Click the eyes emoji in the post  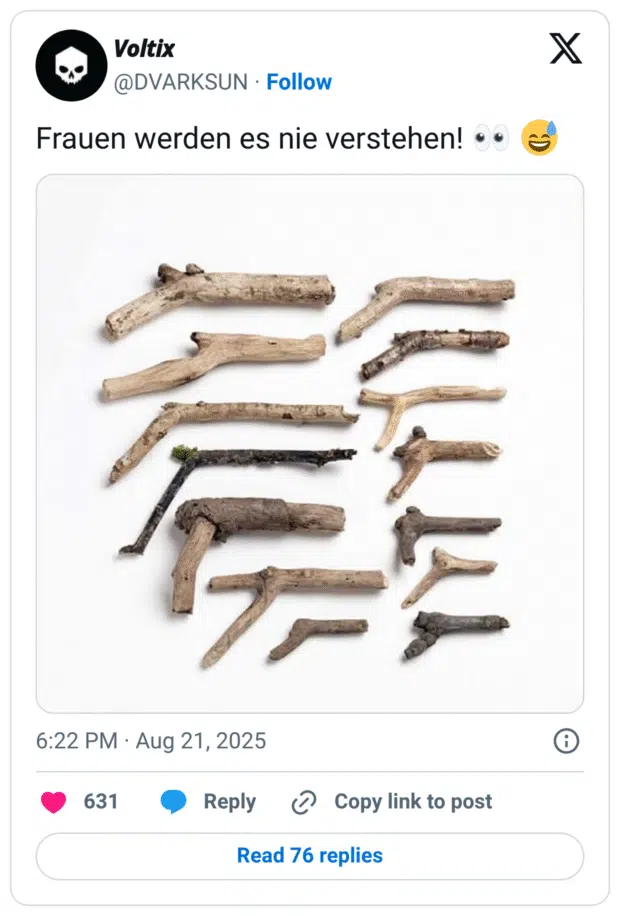[x=492, y=139]
